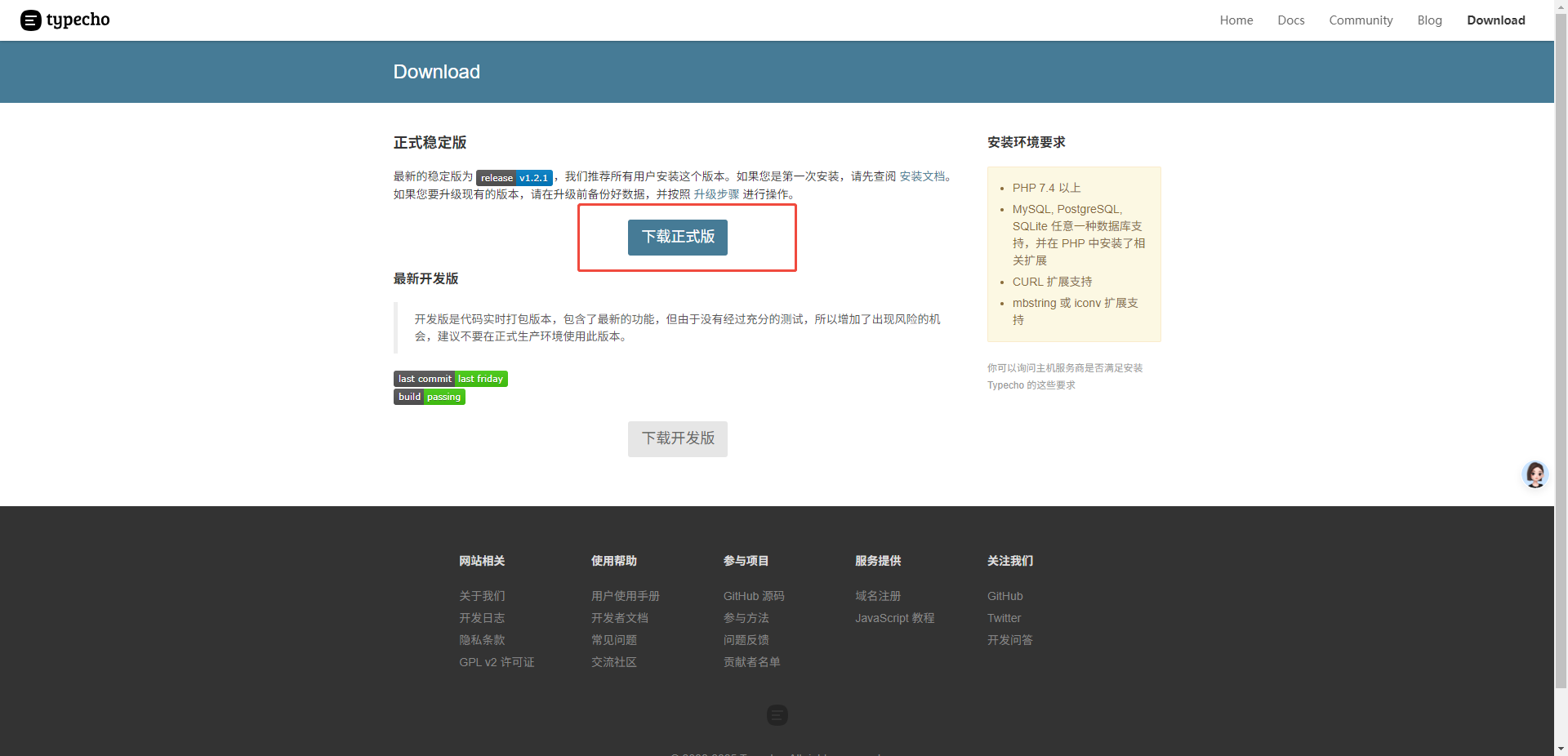Screen dimensions: 1568x756
Task: Open the 升级步骤 link
Action: [x=716, y=194]
